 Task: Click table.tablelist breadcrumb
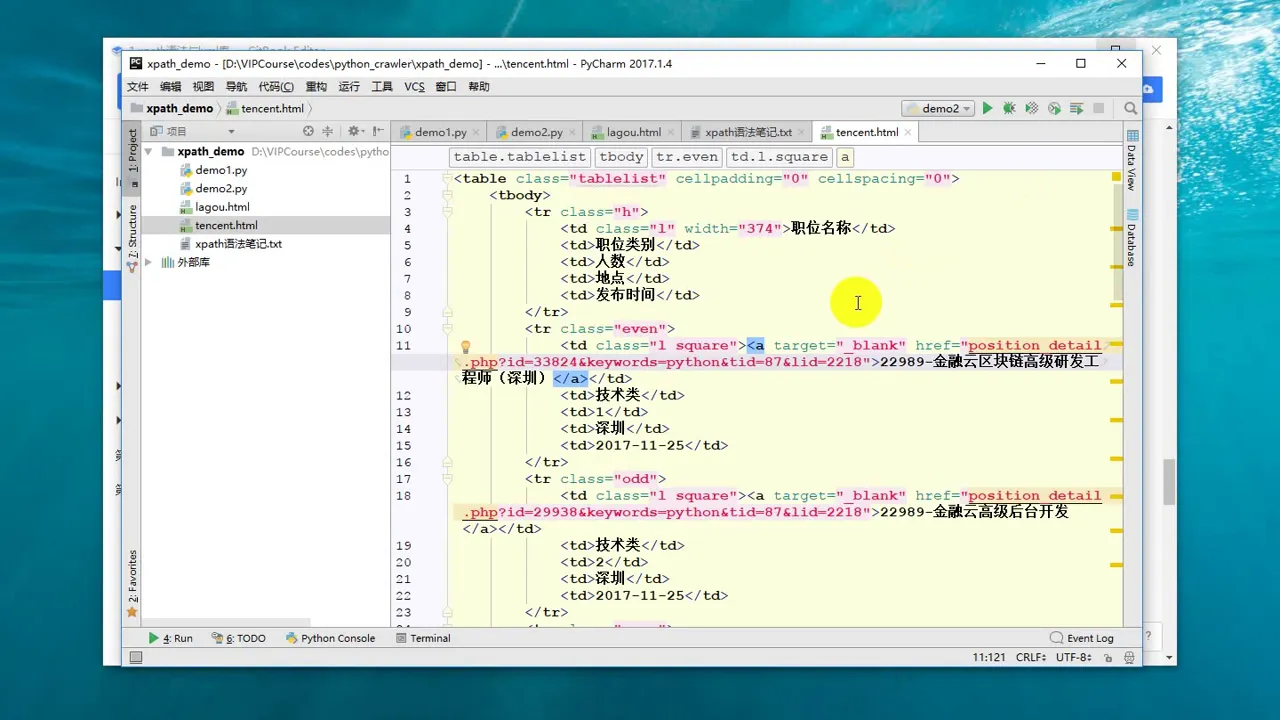click(x=520, y=157)
